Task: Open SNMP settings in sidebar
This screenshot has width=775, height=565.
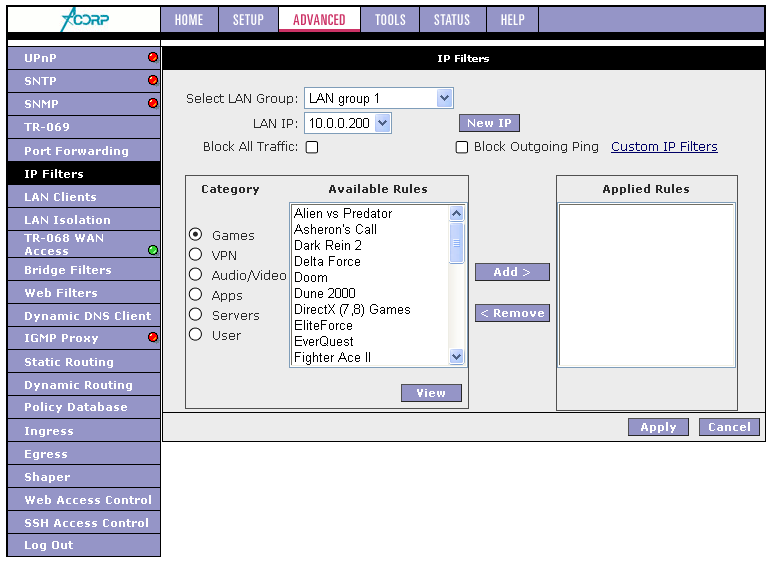Action: 84,104
